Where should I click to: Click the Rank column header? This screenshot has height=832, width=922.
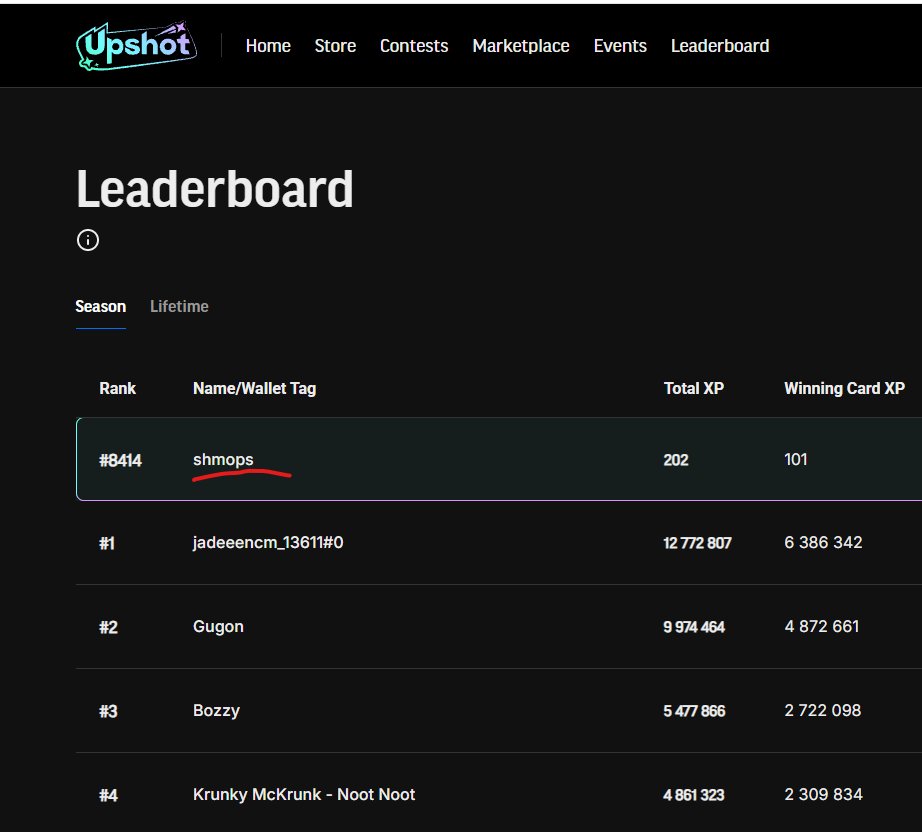(117, 388)
